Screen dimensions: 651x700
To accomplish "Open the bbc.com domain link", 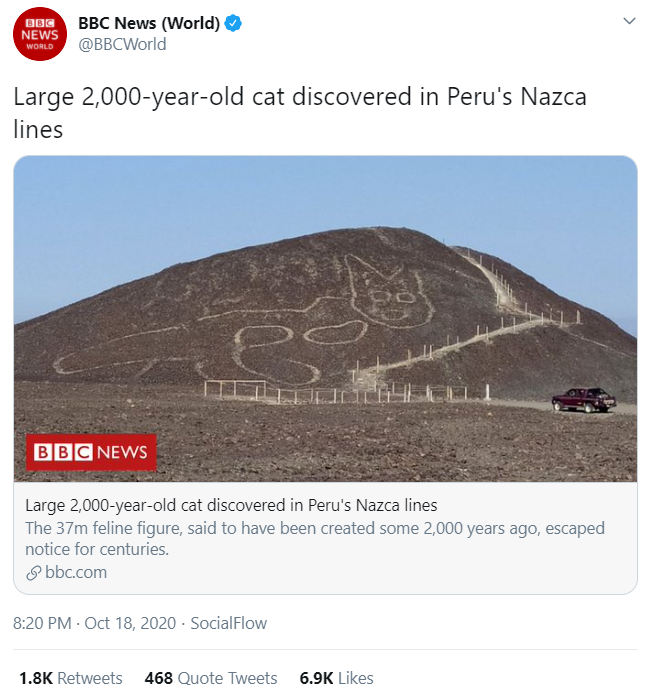I will point(76,573).
